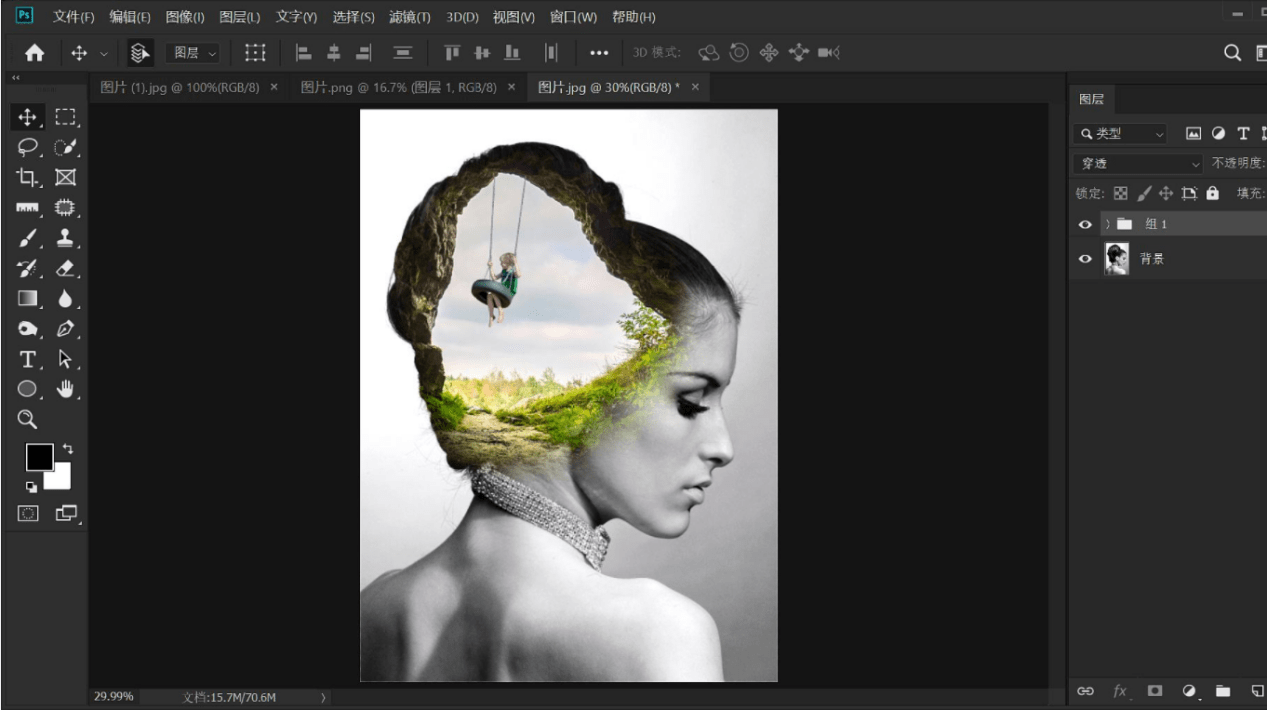This screenshot has width=1267, height=710.
Task: Hide the 背景 layer
Action: (x=1085, y=258)
